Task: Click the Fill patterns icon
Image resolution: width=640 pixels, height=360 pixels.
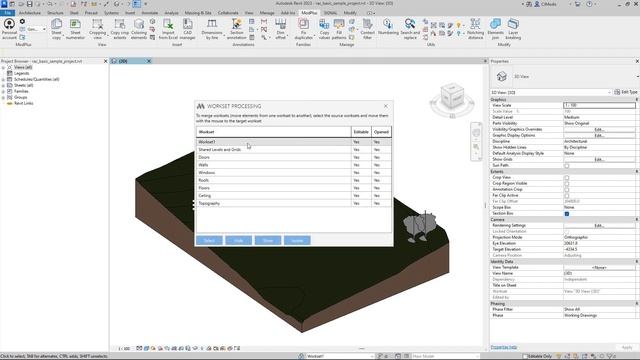Action: click(339, 29)
